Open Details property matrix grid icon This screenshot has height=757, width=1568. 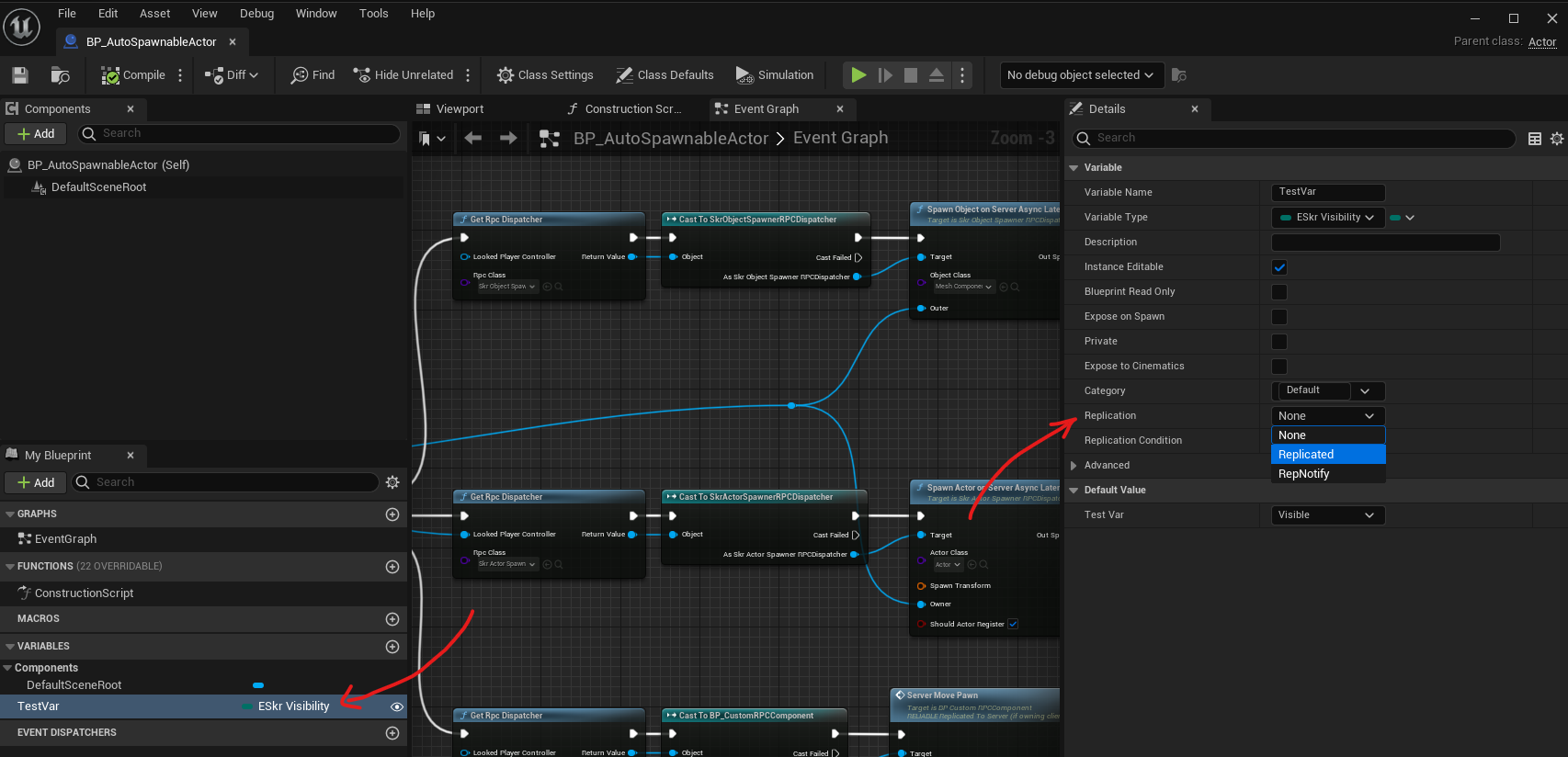tap(1535, 139)
